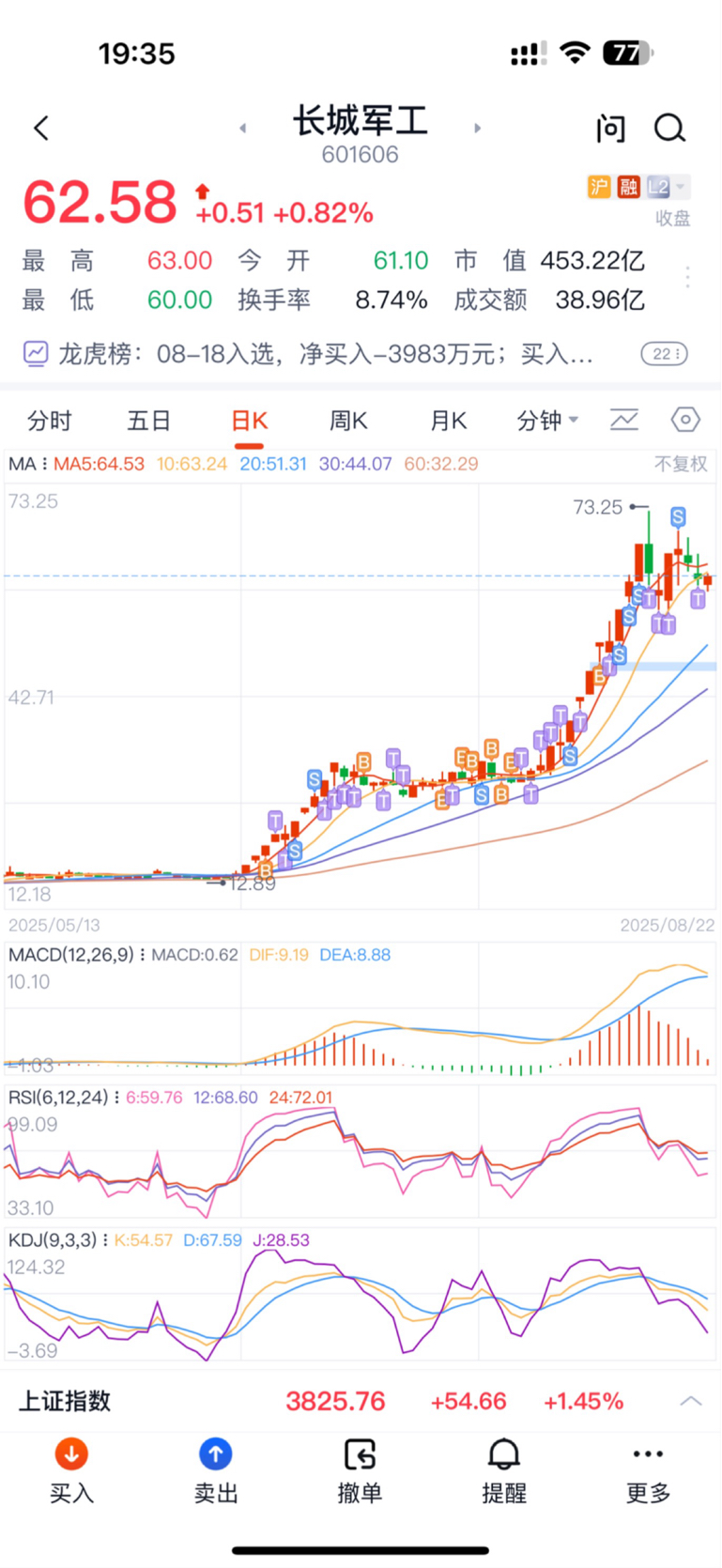Tap the 问 ask icon
The image size is (722, 1568).
[x=610, y=129]
